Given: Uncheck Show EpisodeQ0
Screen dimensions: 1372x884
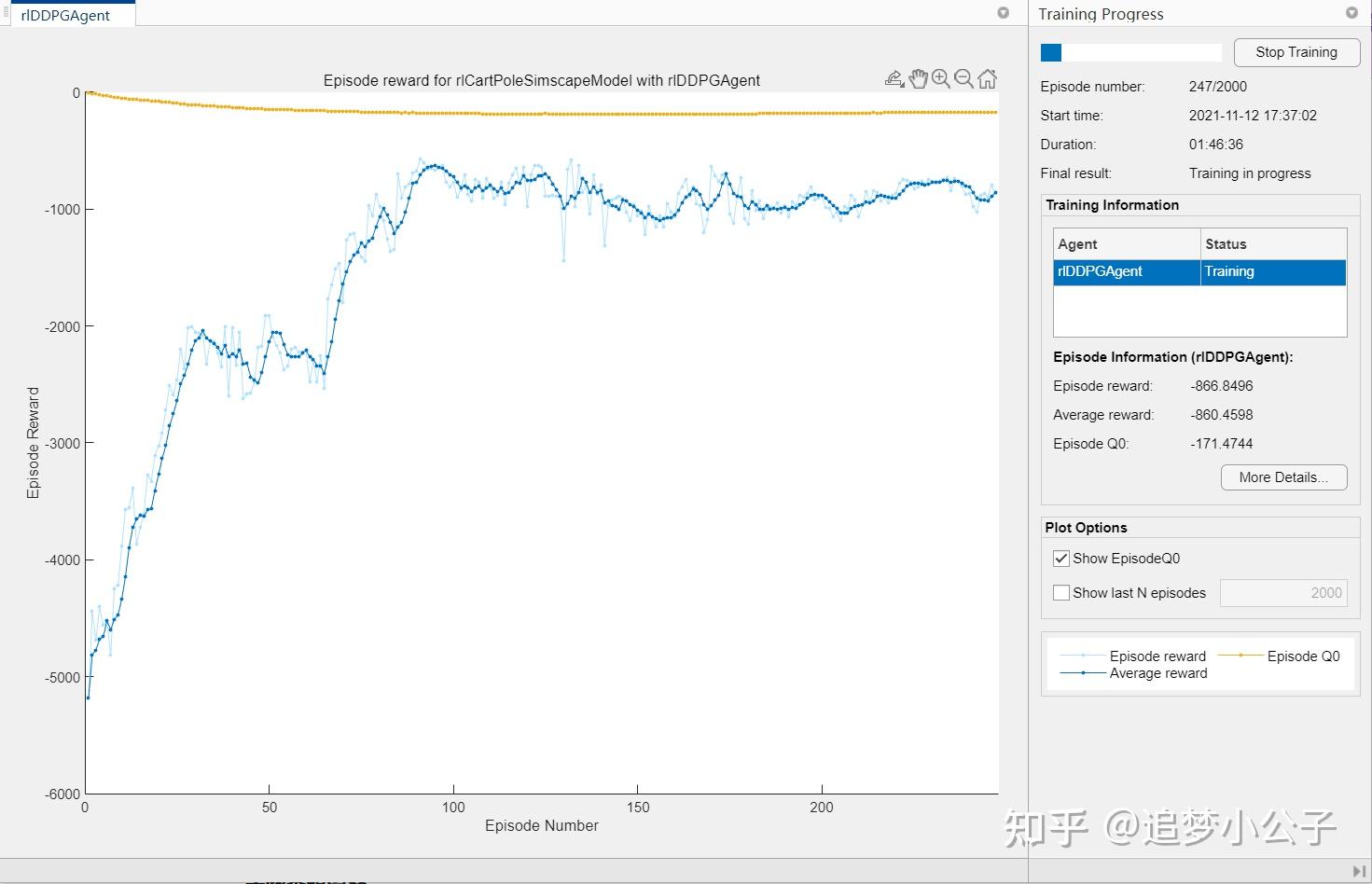Looking at the screenshot, I should tap(1060, 558).
